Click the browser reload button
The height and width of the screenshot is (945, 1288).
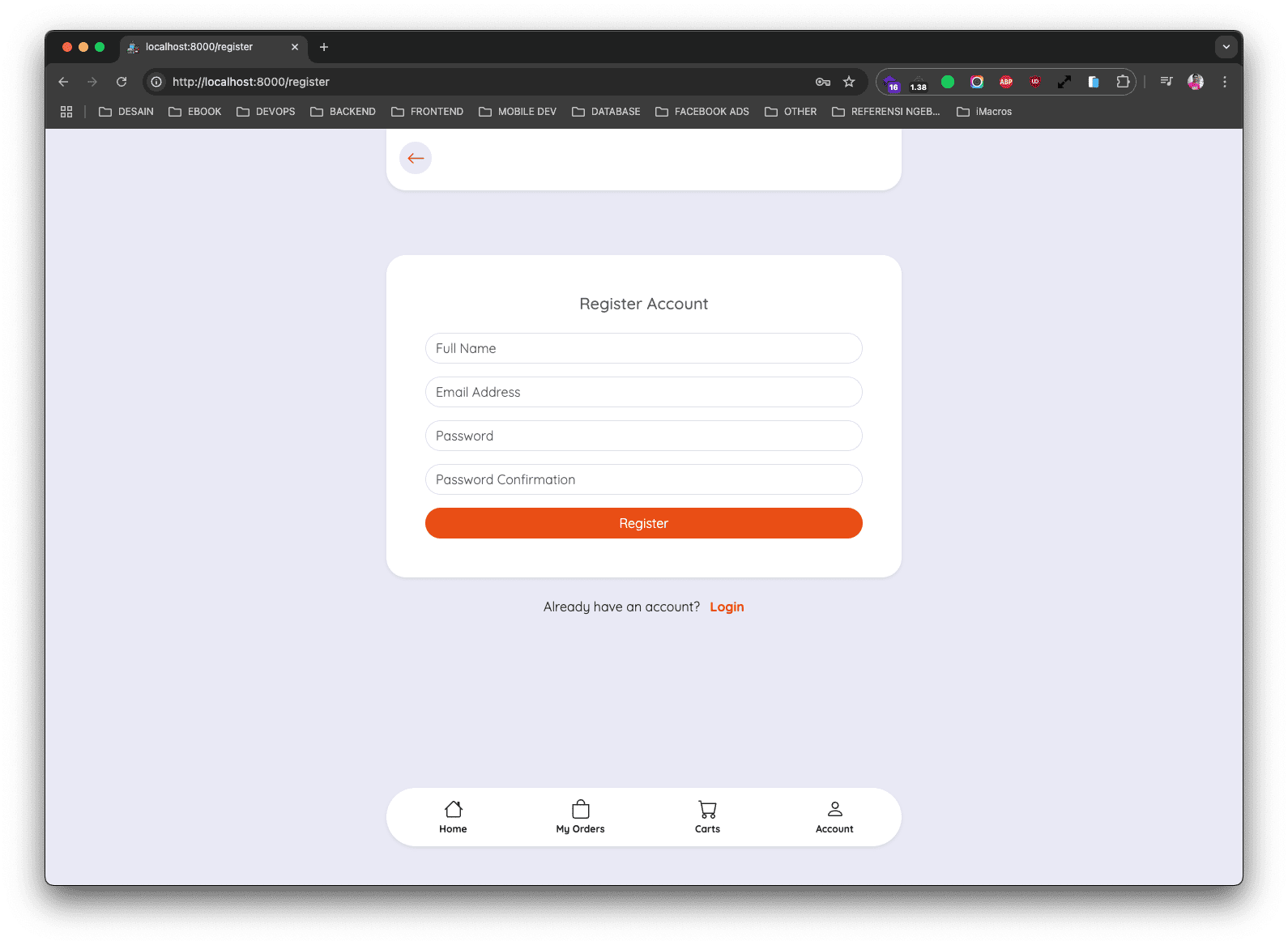coord(122,82)
